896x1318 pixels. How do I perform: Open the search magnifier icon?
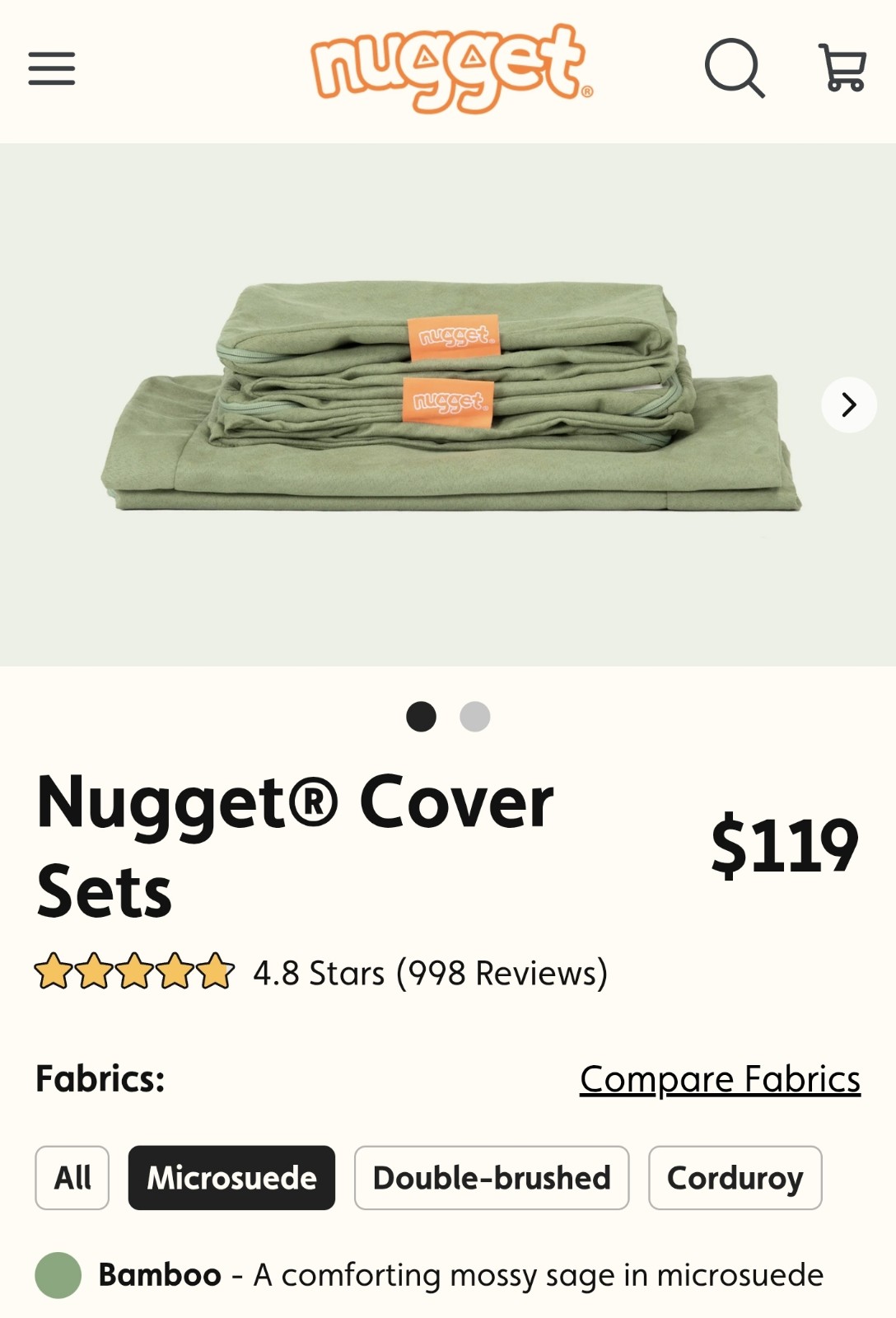pyautogui.click(x=735, y=68)
